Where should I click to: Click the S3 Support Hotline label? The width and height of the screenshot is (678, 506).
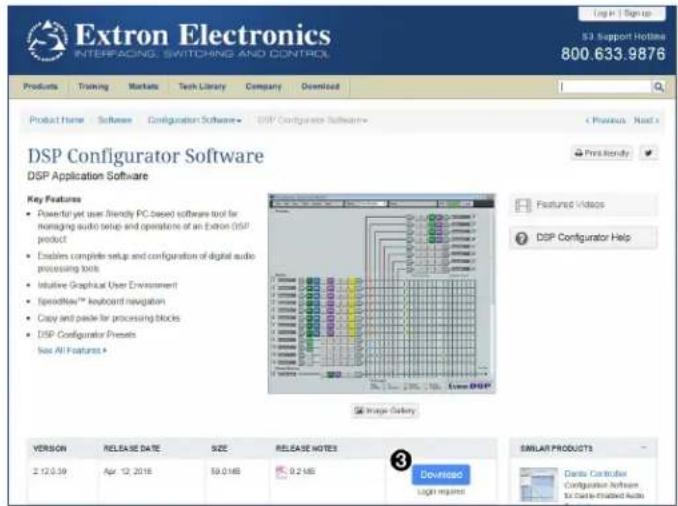point(624,37)
